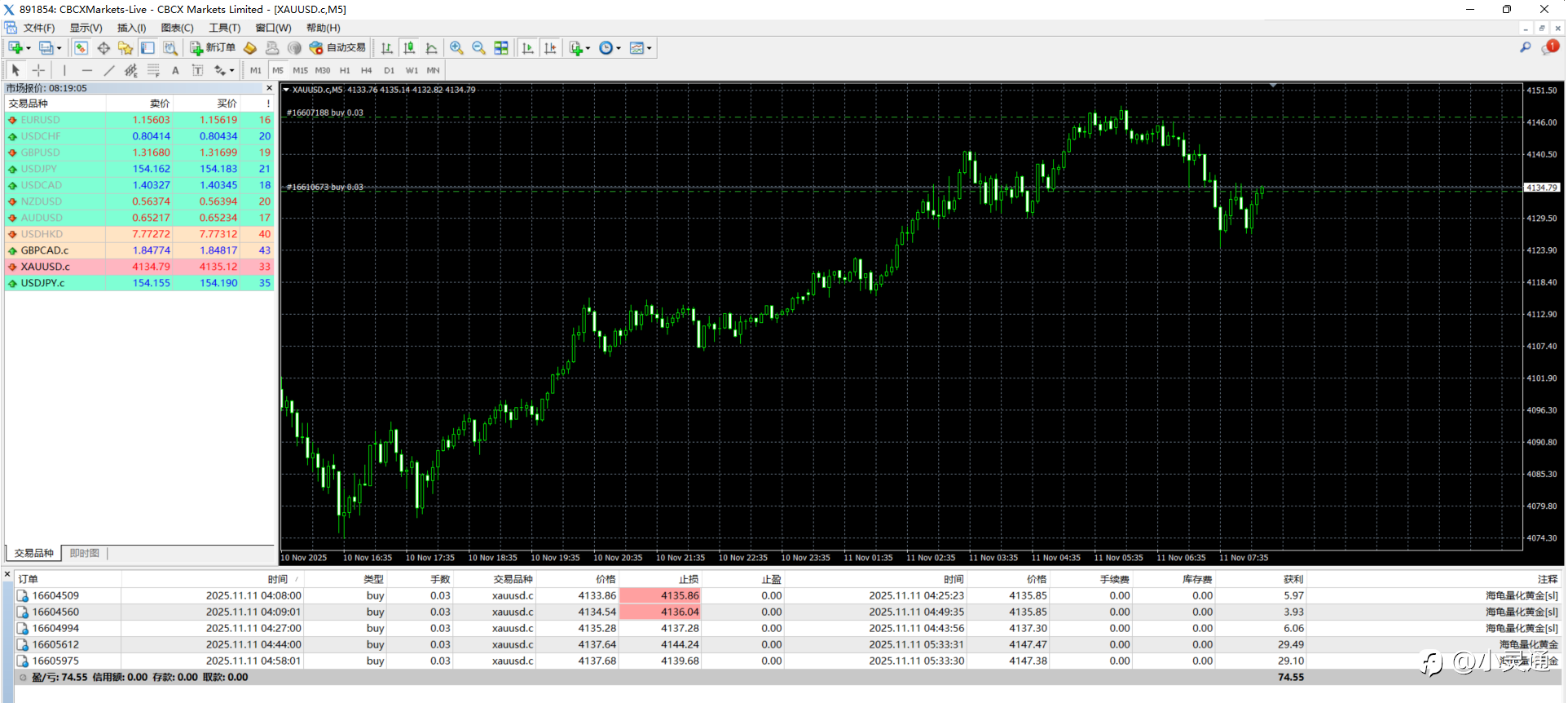Toggle the chart shift button

(551, 48)
